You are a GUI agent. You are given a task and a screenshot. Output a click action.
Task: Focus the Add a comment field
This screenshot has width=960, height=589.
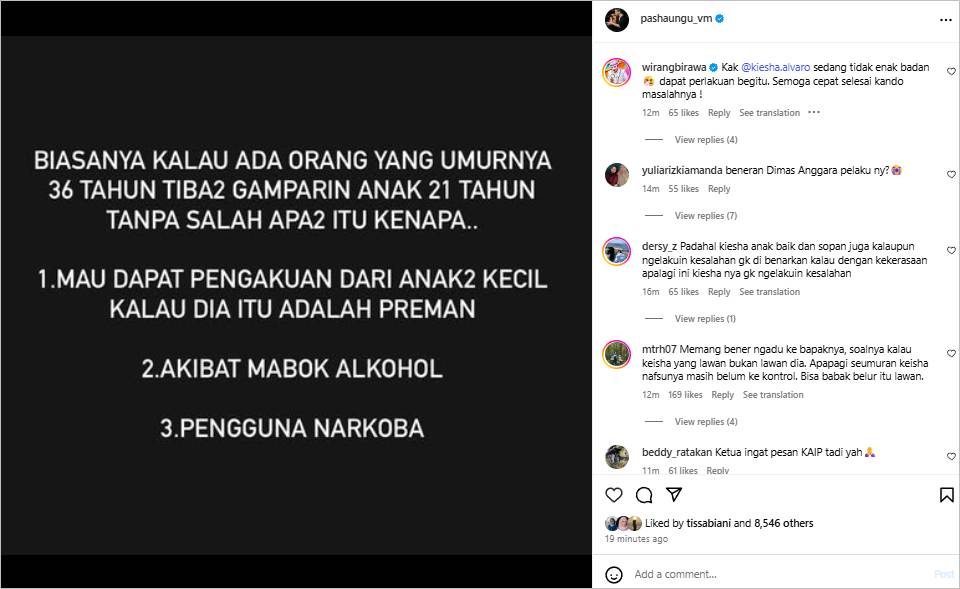(x=778, y=574)
